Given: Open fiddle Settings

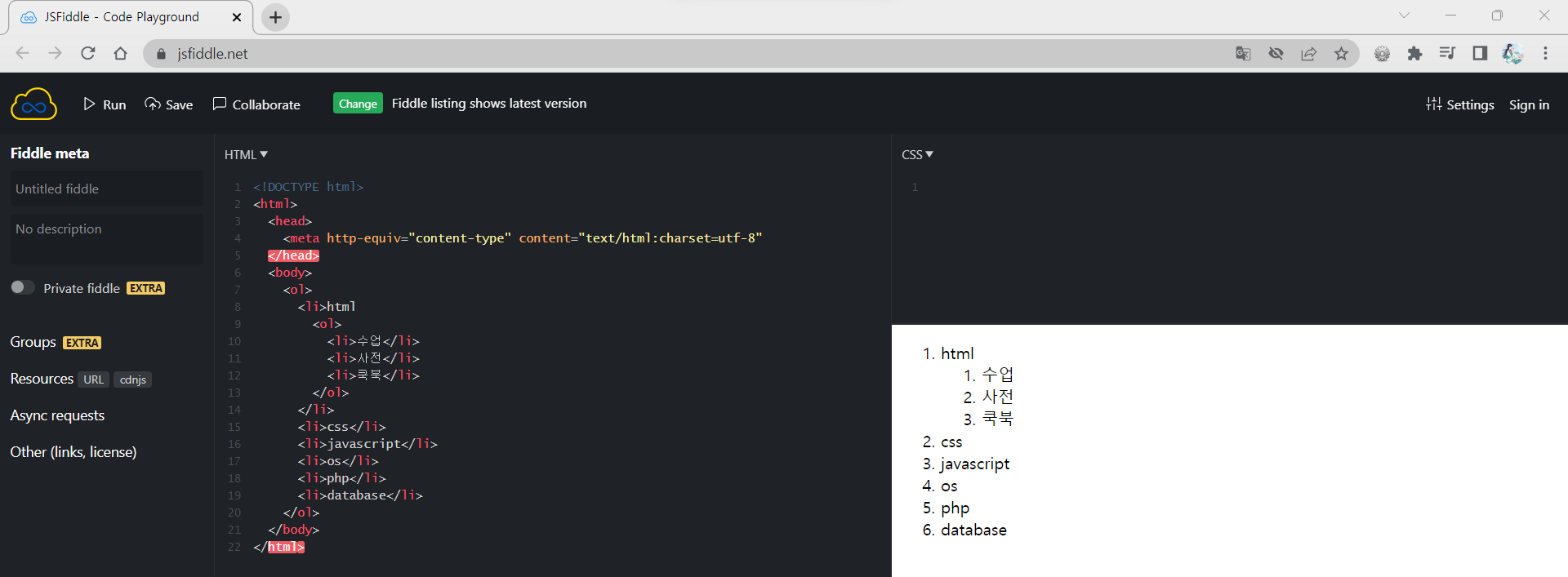Looking at the screenshot, I should [x=1460, y=104].
